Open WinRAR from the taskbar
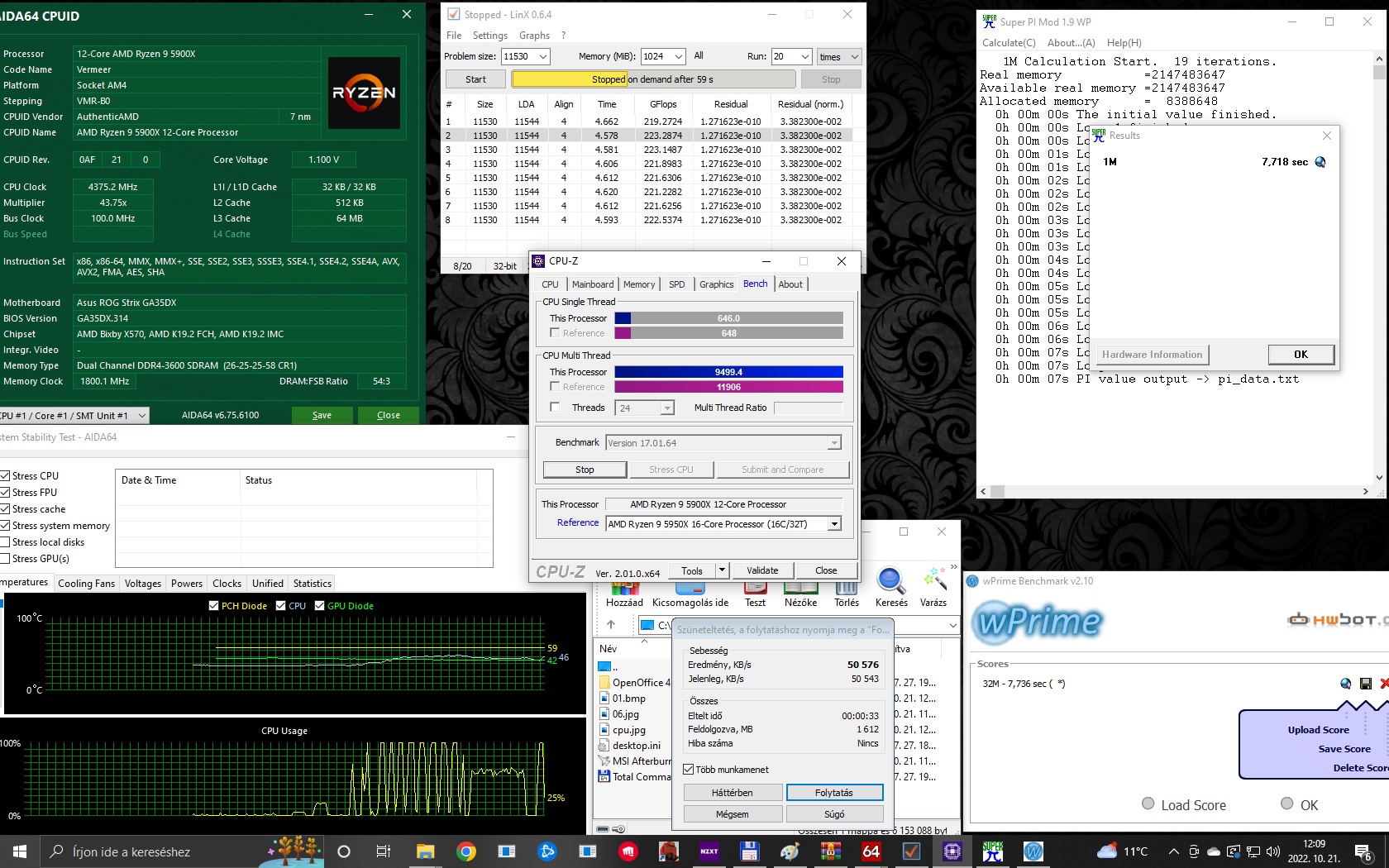 coord(831,851)
